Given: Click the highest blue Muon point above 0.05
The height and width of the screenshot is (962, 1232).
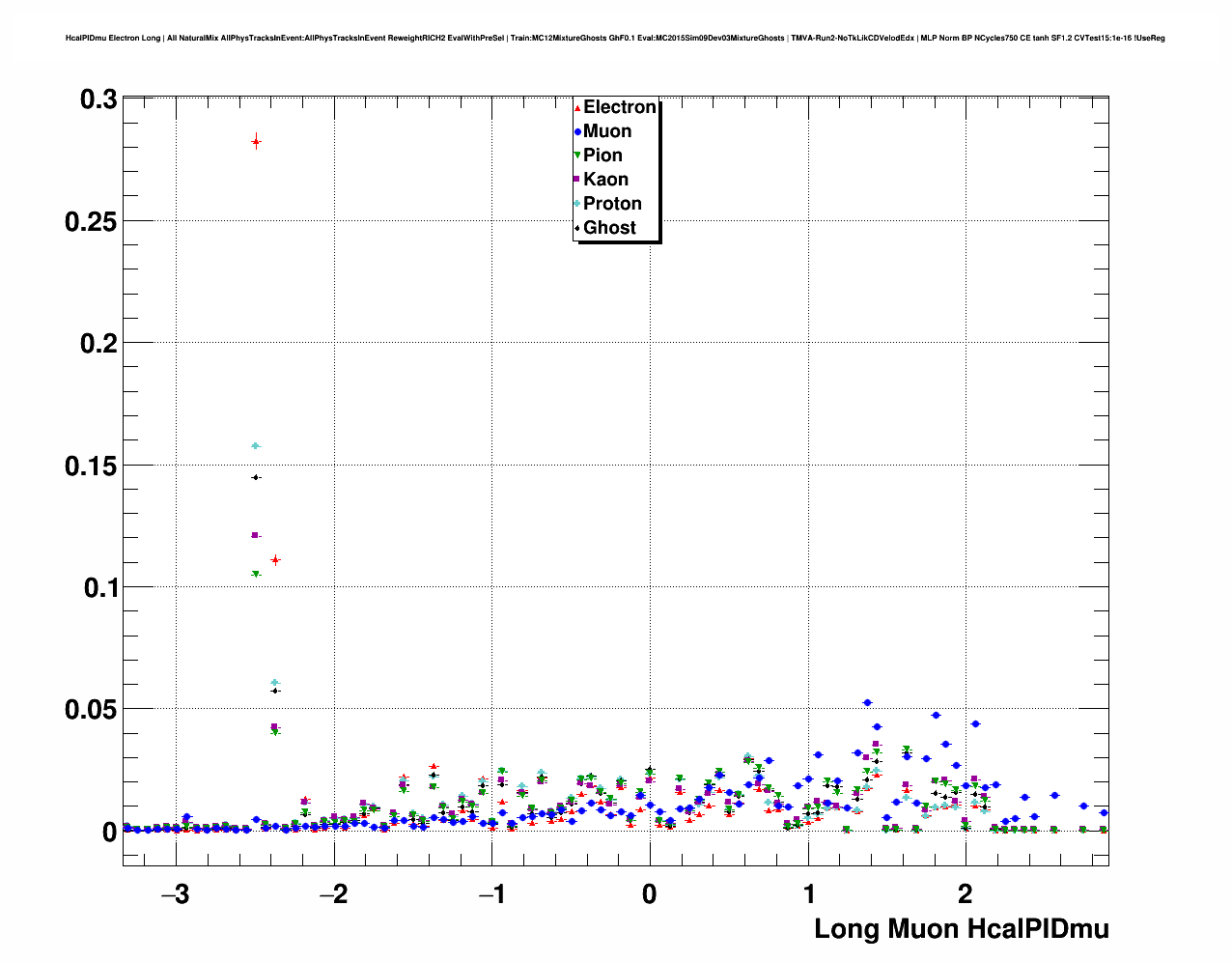Looking at the screenshot, I should click(867, 703).
